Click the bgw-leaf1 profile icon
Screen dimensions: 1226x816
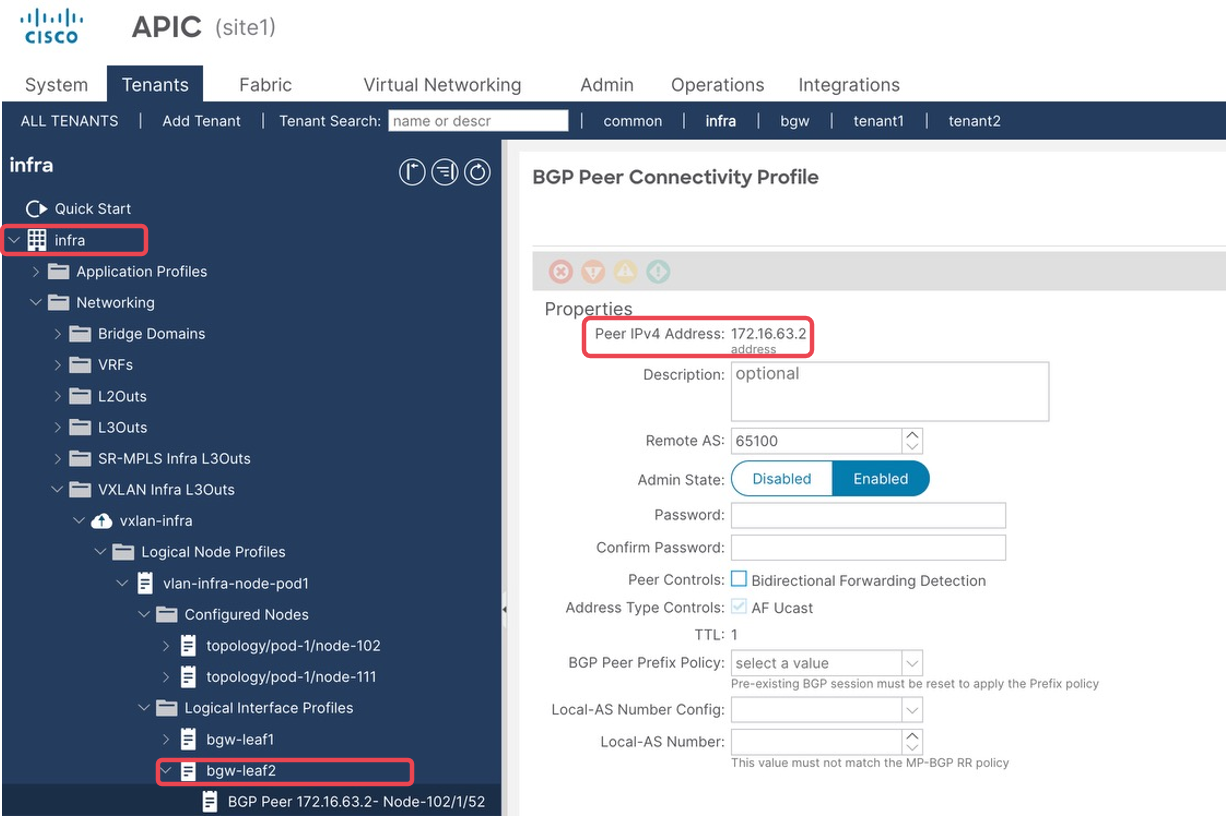(x=188, y=739)
